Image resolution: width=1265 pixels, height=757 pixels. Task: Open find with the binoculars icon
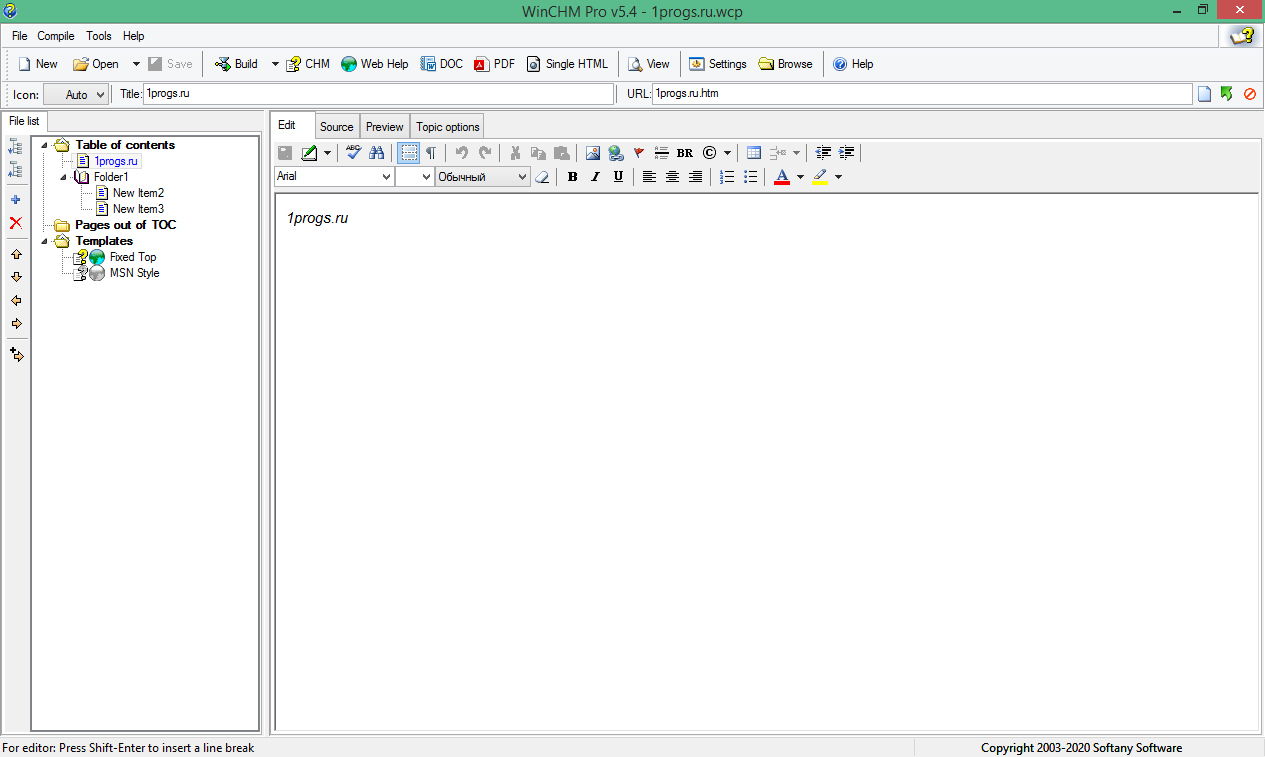[377, 153]
